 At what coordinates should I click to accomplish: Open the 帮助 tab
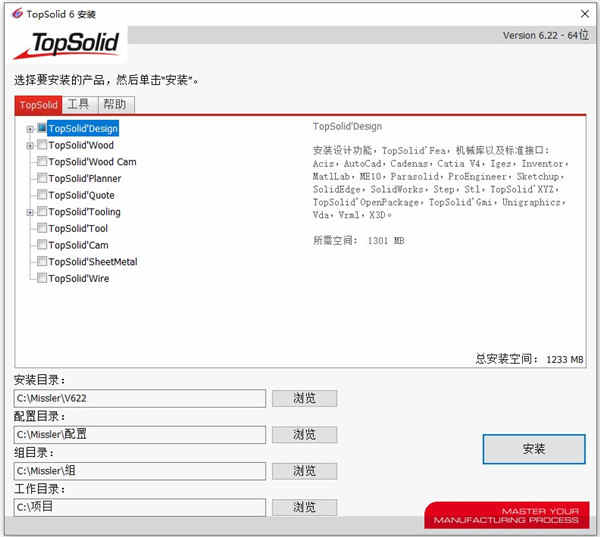tap(116, 104)
